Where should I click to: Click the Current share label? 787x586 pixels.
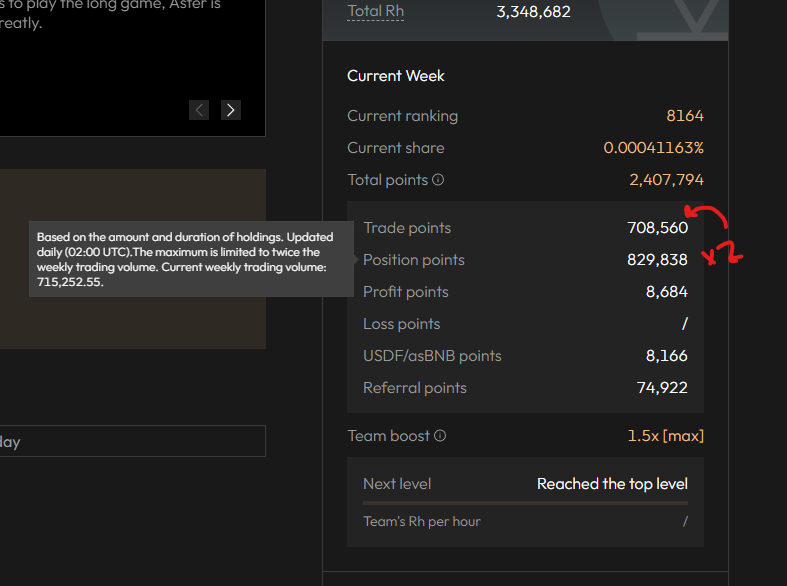point(396,148)
